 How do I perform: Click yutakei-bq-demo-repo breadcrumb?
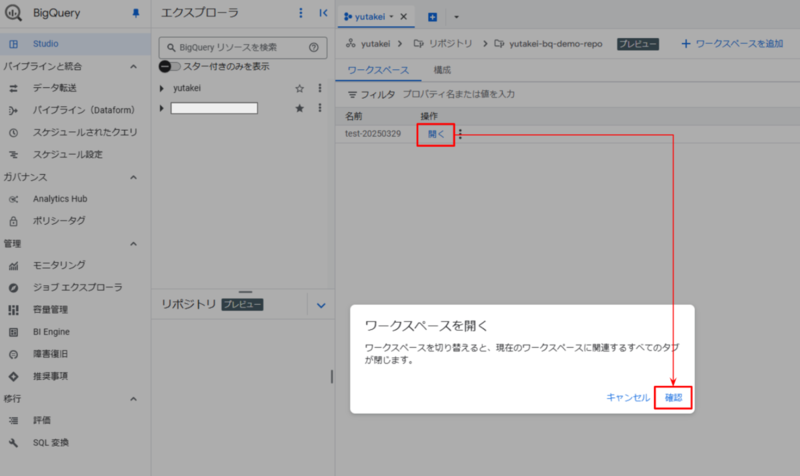tap(556, 44)
